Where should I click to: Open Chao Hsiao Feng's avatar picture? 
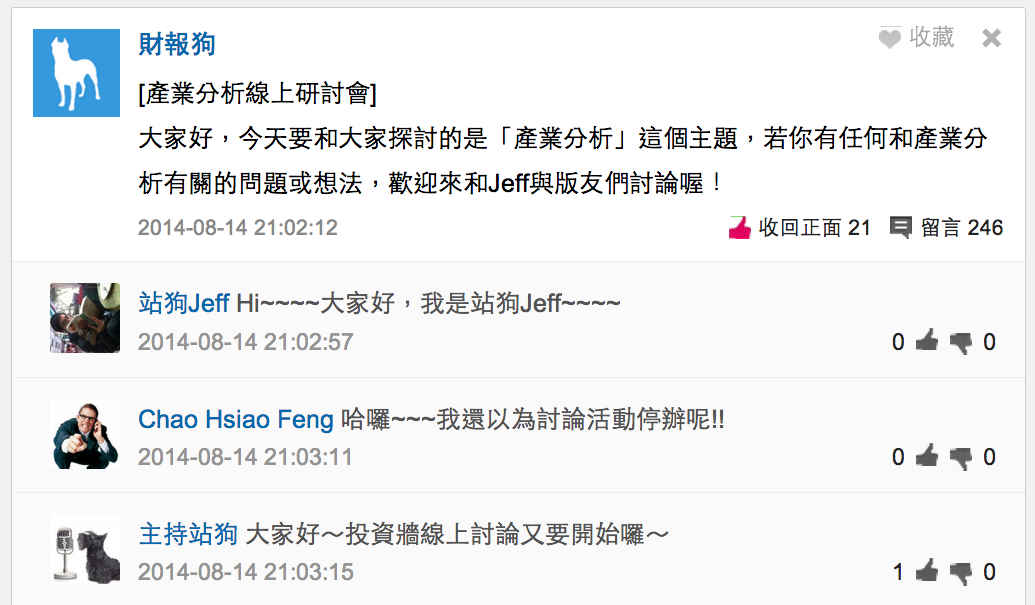[x=84, y=434]
